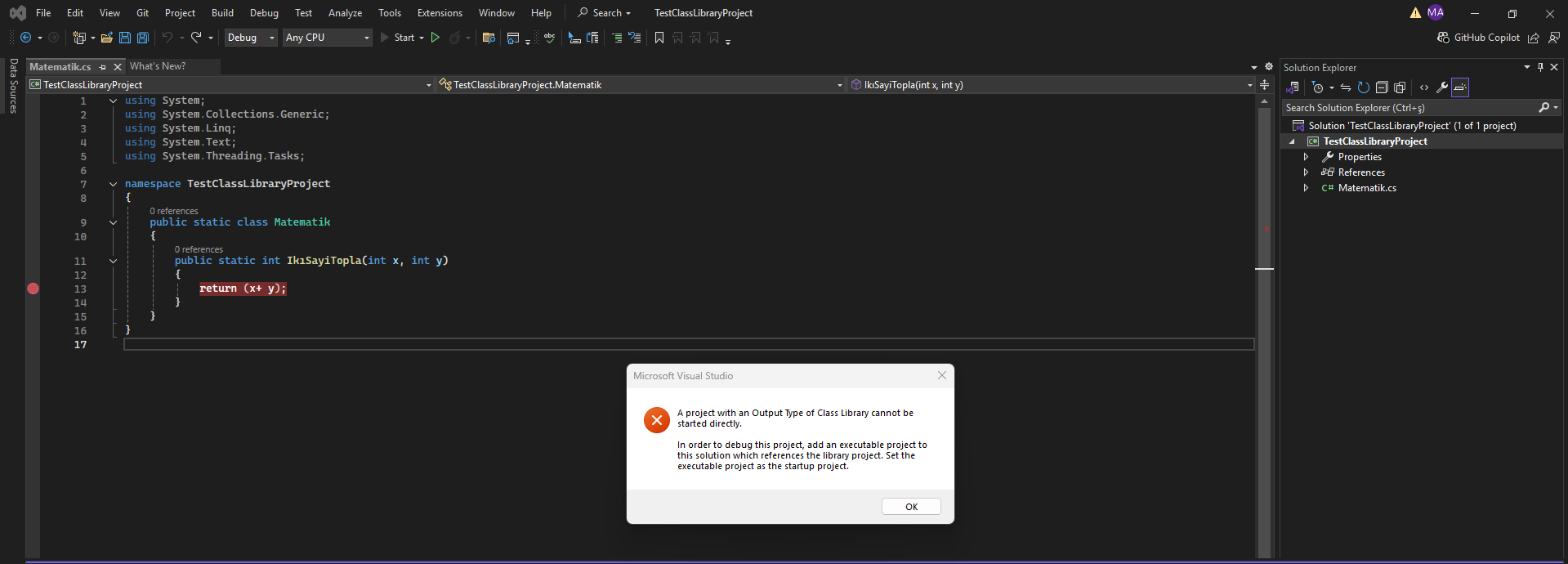This screenshot has width=1568, height=564.
Task: Click View Code icon in Solution Explorer
Action: click(x=1424, y=87)
